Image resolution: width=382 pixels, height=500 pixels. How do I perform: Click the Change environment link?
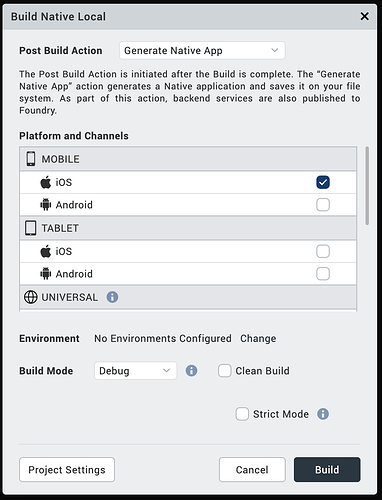point(258,338)
